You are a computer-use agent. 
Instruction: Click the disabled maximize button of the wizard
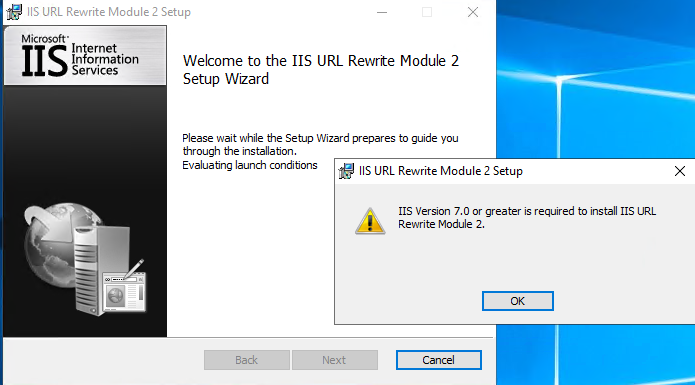coord(427,12)
